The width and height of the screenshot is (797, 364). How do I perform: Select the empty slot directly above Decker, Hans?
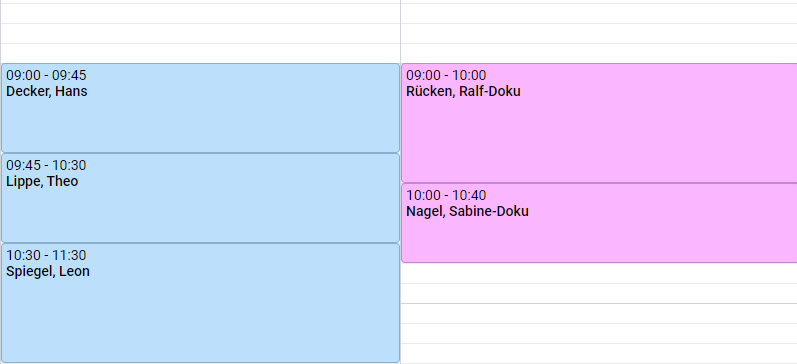pyautogui.click(x=200, y=53)
